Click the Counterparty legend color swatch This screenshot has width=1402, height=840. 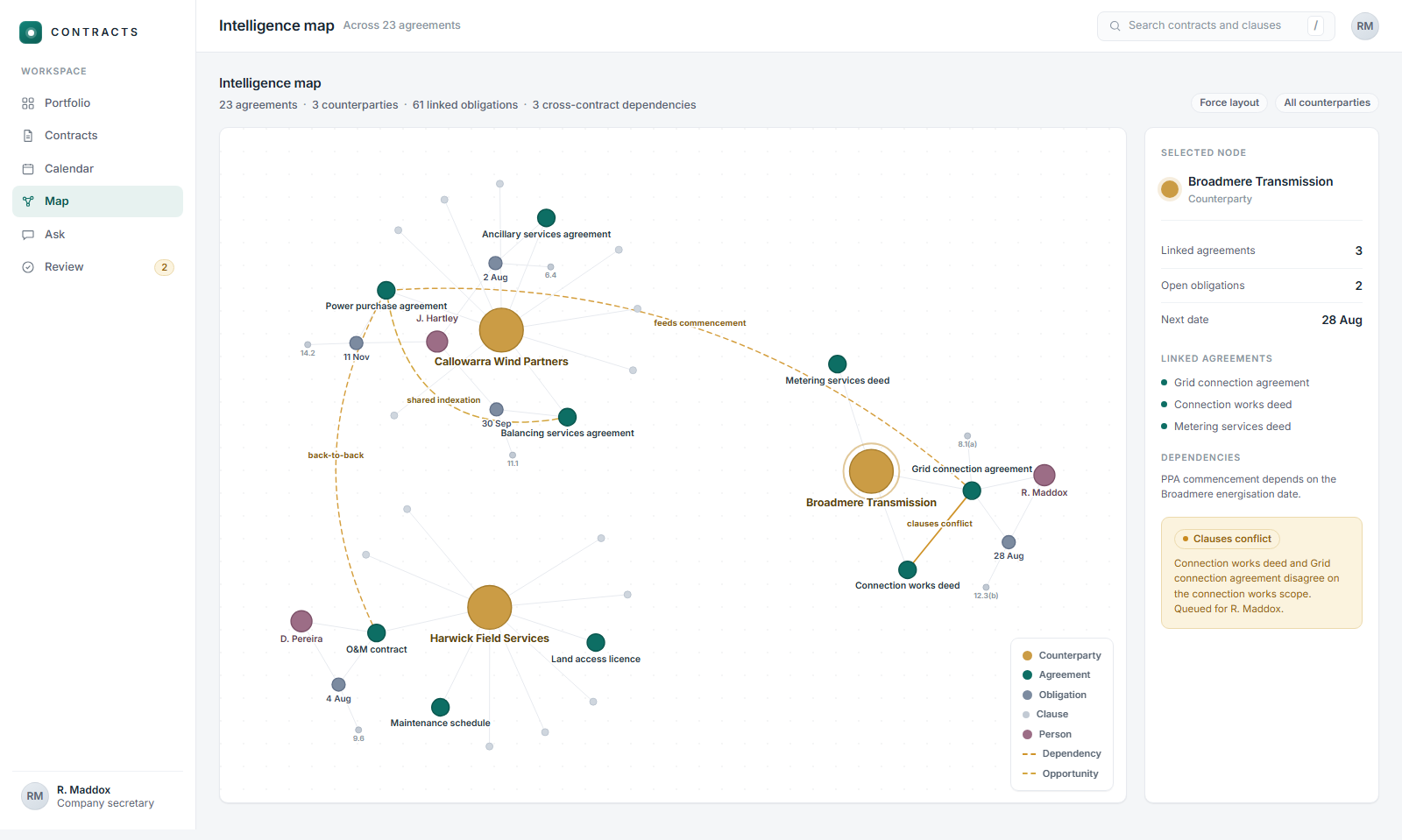coord(1027,655)
